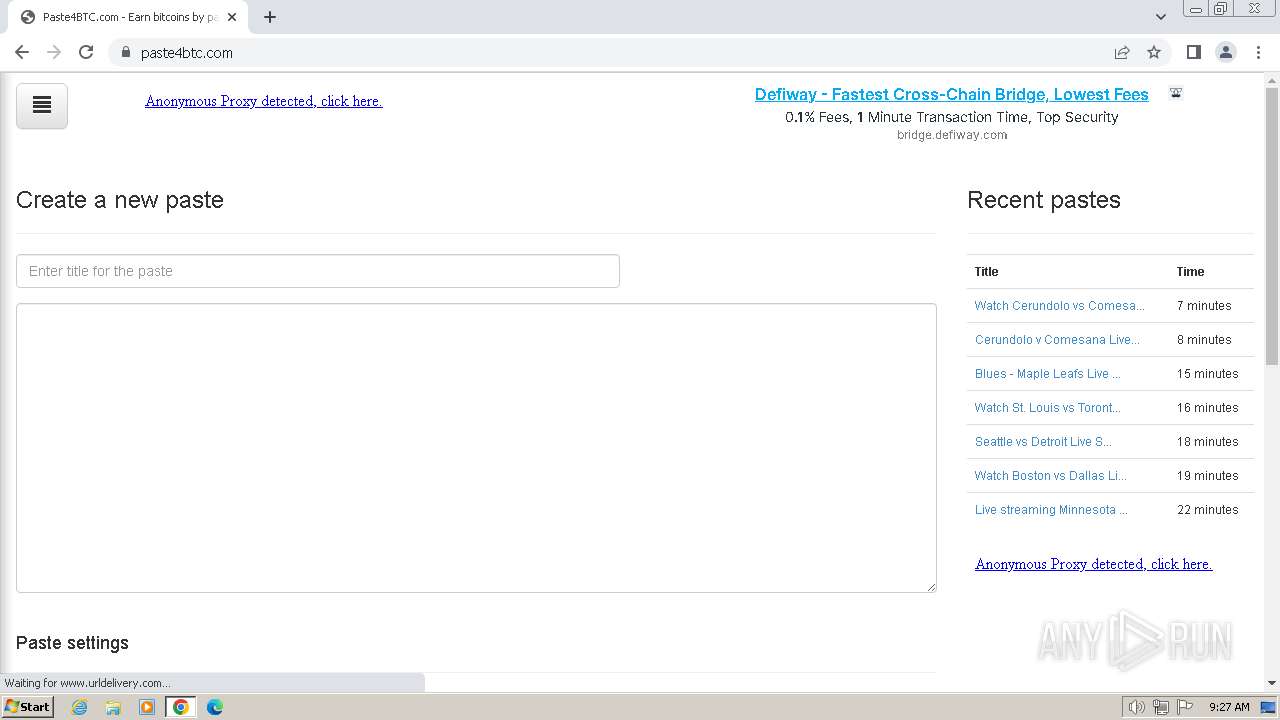The height and width of the screenshot is (720, 1280).
Task: Open the hamburger menu button
Action: 42,106
